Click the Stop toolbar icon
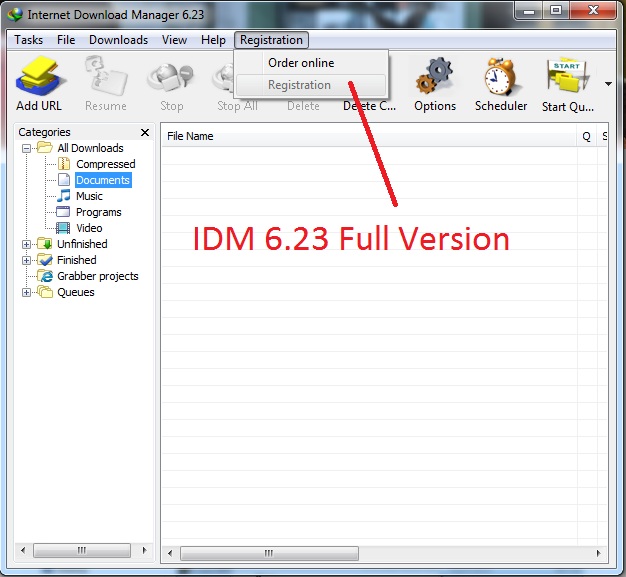 tap(171, 77)
